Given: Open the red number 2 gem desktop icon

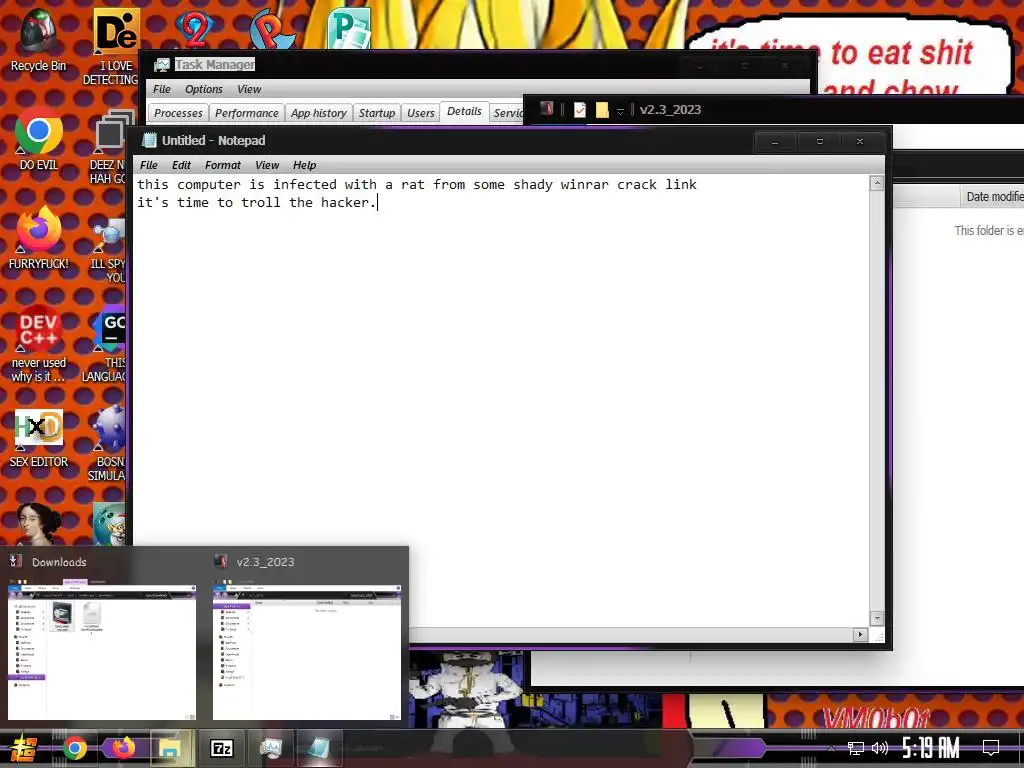Looking at the screenshot, I should click(x=195, y=29).
